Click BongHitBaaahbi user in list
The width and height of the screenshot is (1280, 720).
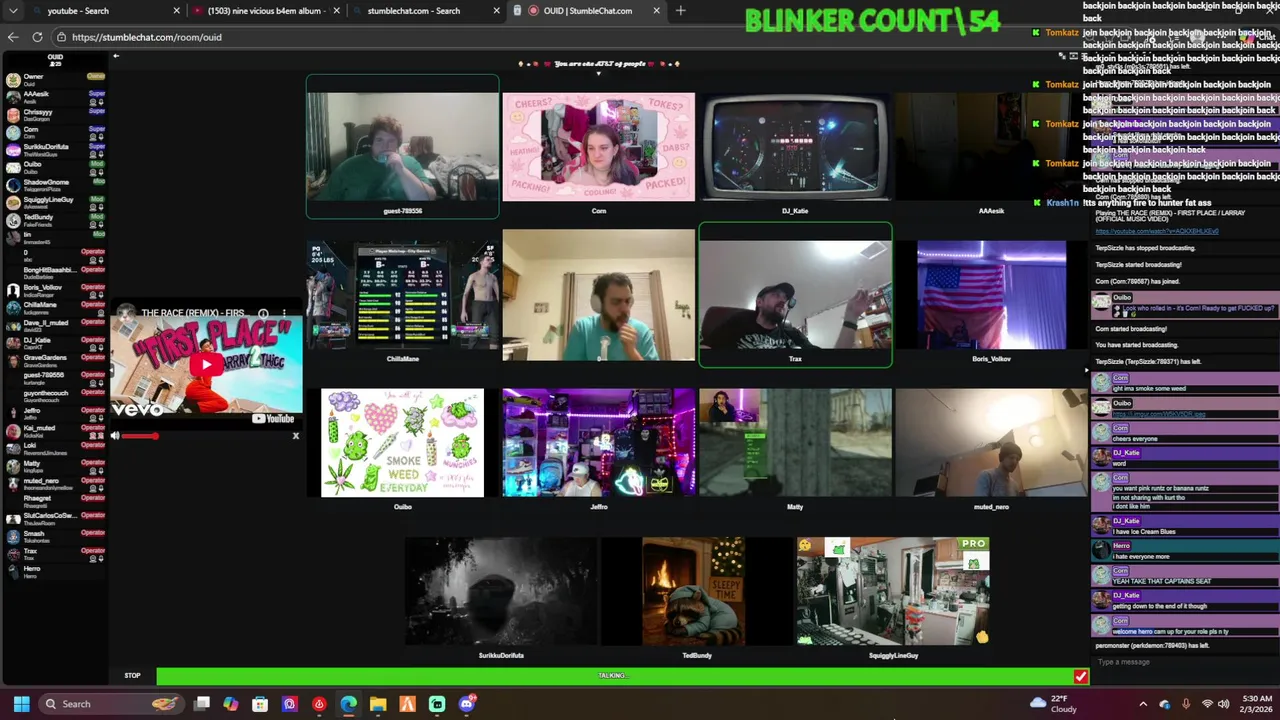(55, 272)
